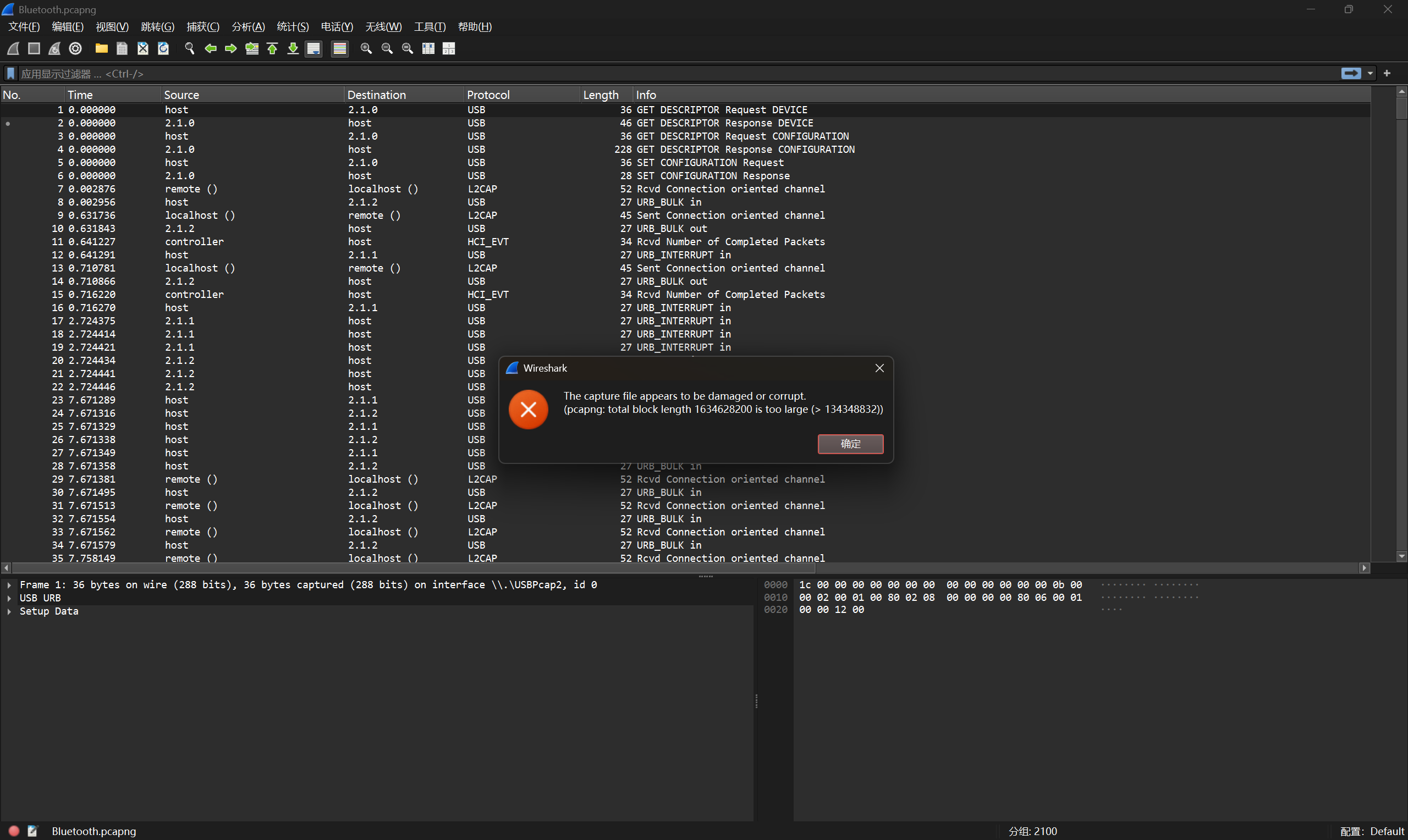
Task: Close the capture file icon
Action: click(x=142, y=49)
